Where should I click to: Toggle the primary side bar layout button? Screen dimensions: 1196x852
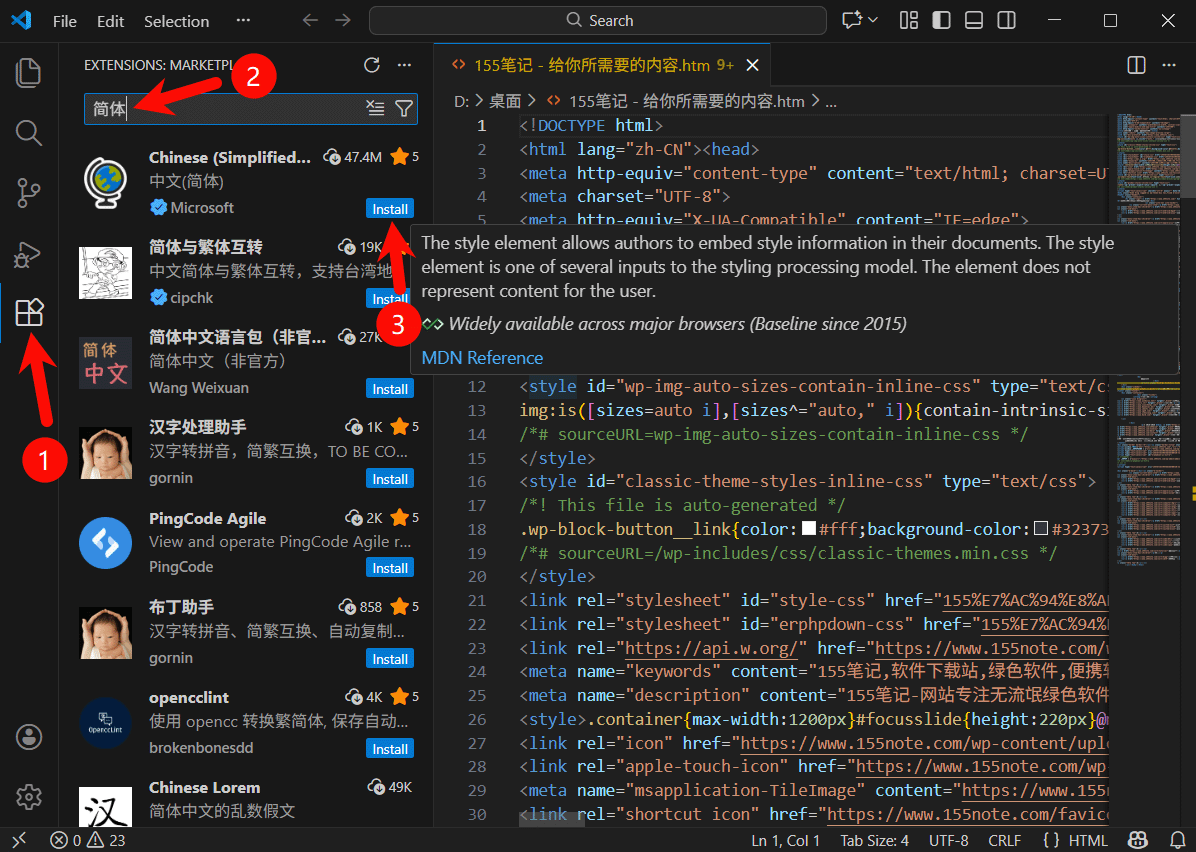pos(941,20)
